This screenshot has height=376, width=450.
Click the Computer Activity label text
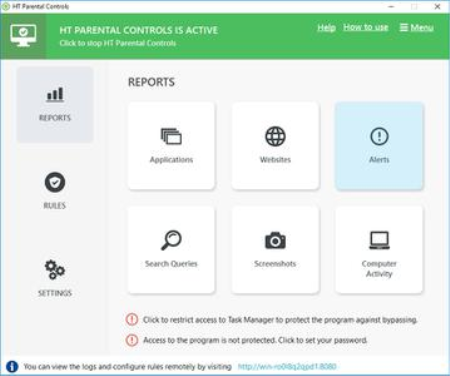tap(379, 269)
